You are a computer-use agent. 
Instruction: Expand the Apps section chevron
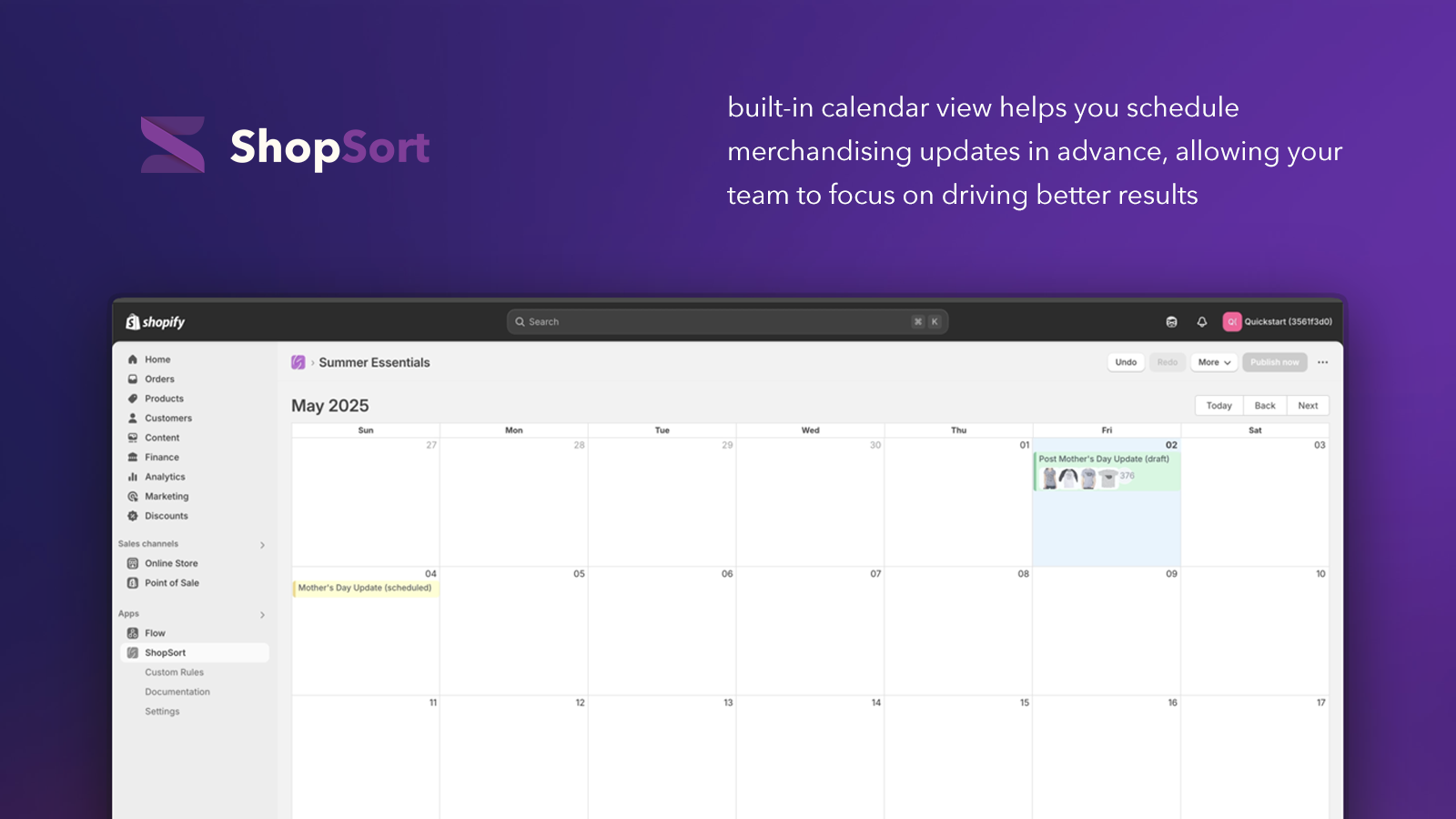262,615
